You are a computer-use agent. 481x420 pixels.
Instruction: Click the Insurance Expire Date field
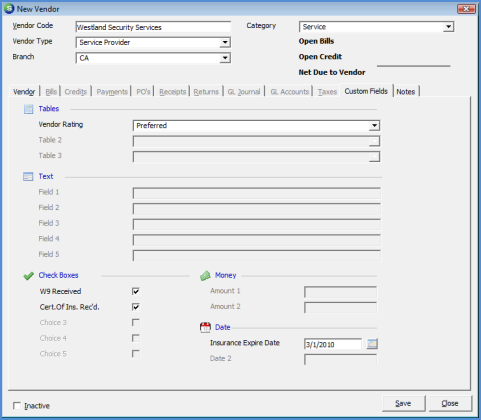[x=333, y=344]
